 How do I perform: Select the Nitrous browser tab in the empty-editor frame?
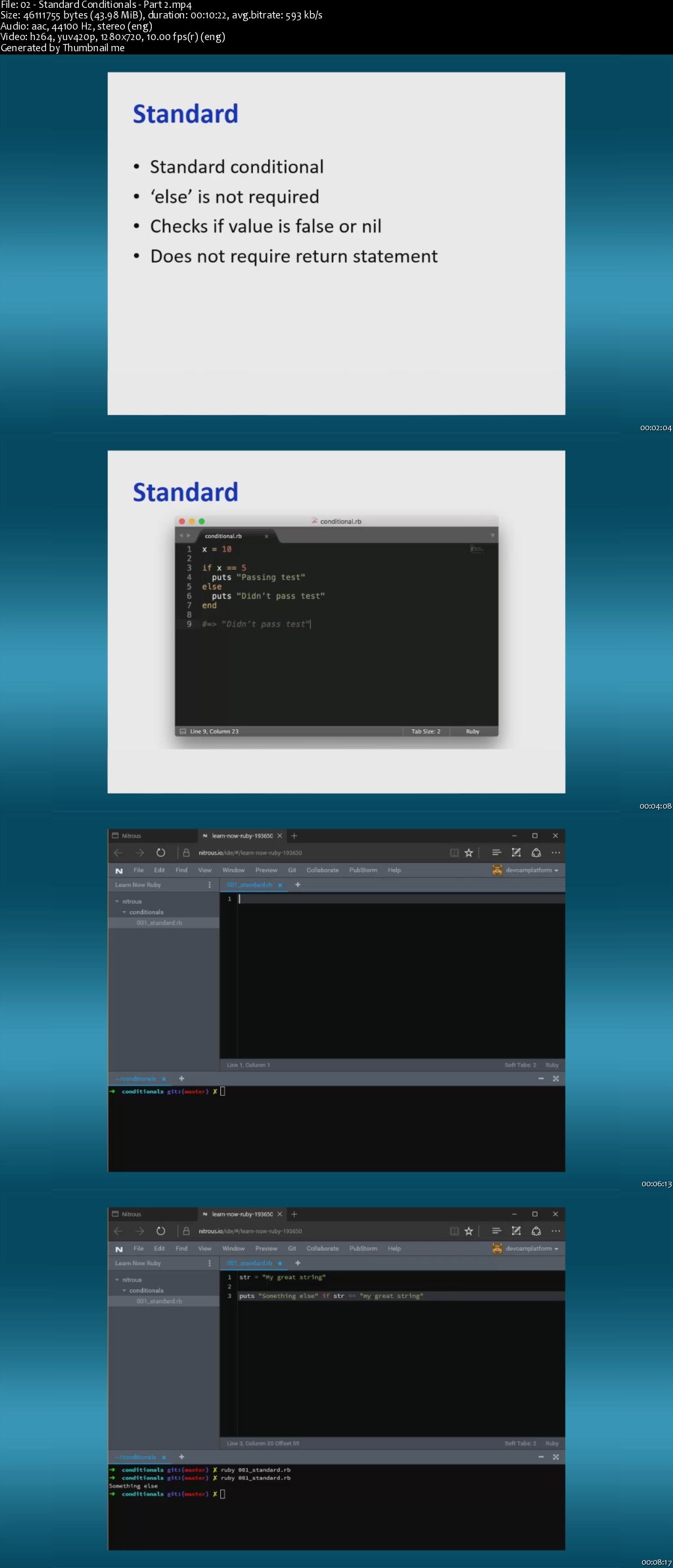[152, 836]
